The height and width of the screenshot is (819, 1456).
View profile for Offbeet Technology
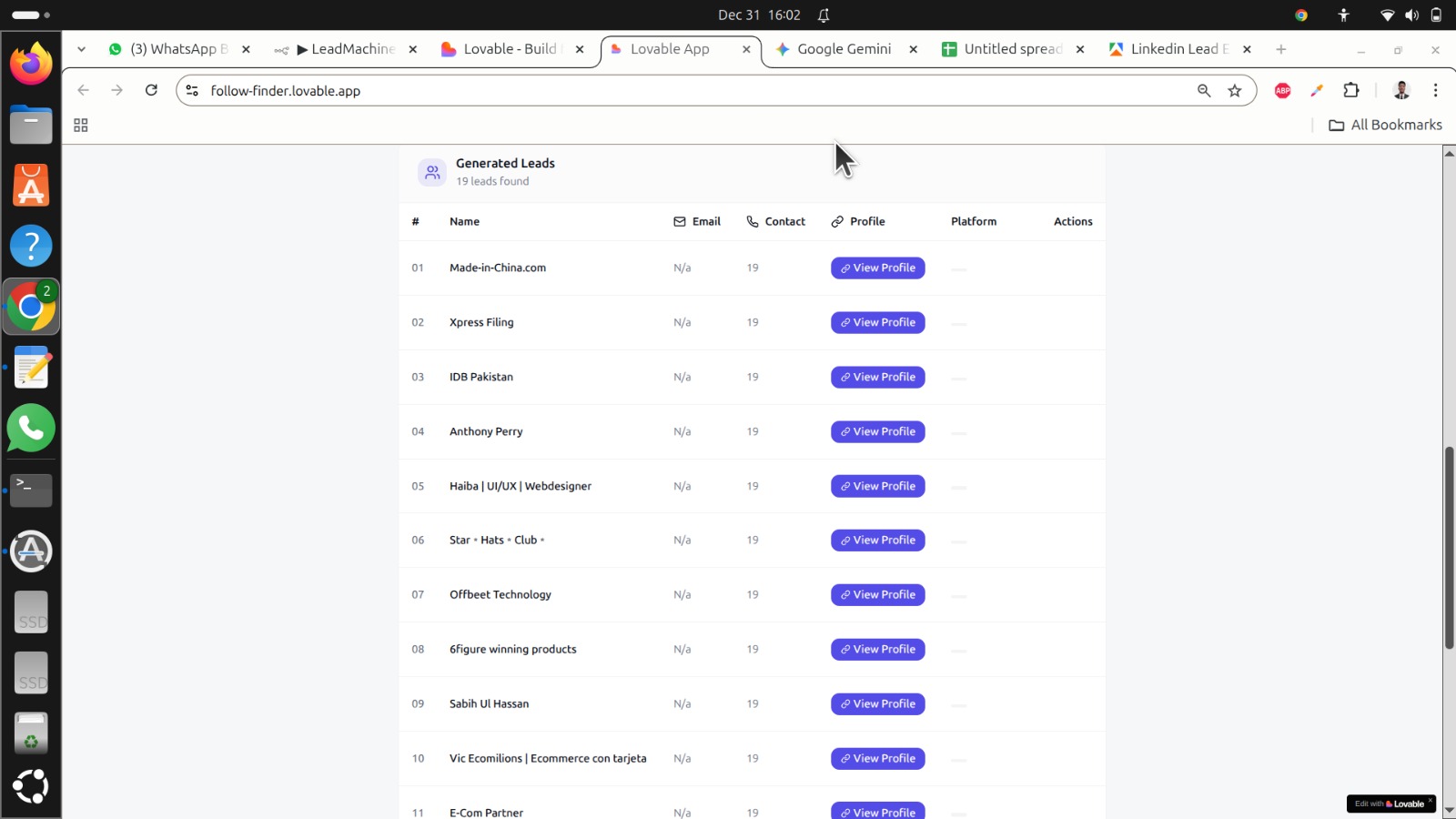(877, 594)
